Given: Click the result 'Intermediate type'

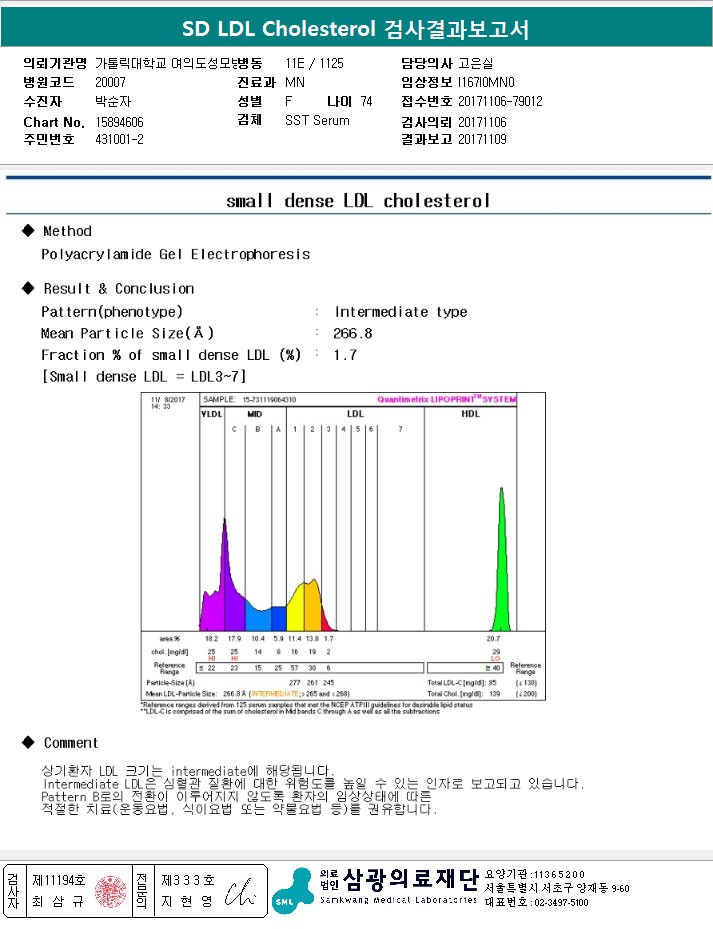Looking at the screenshot, I should [x=401, y=312].
